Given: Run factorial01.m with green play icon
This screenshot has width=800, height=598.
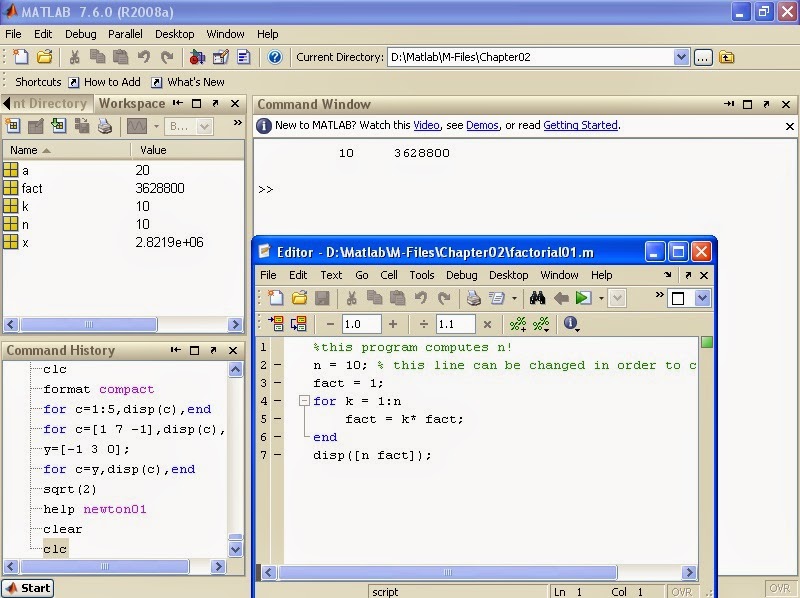Looking at the screenshot, I should pyautogui.click(x=583, y=298).
